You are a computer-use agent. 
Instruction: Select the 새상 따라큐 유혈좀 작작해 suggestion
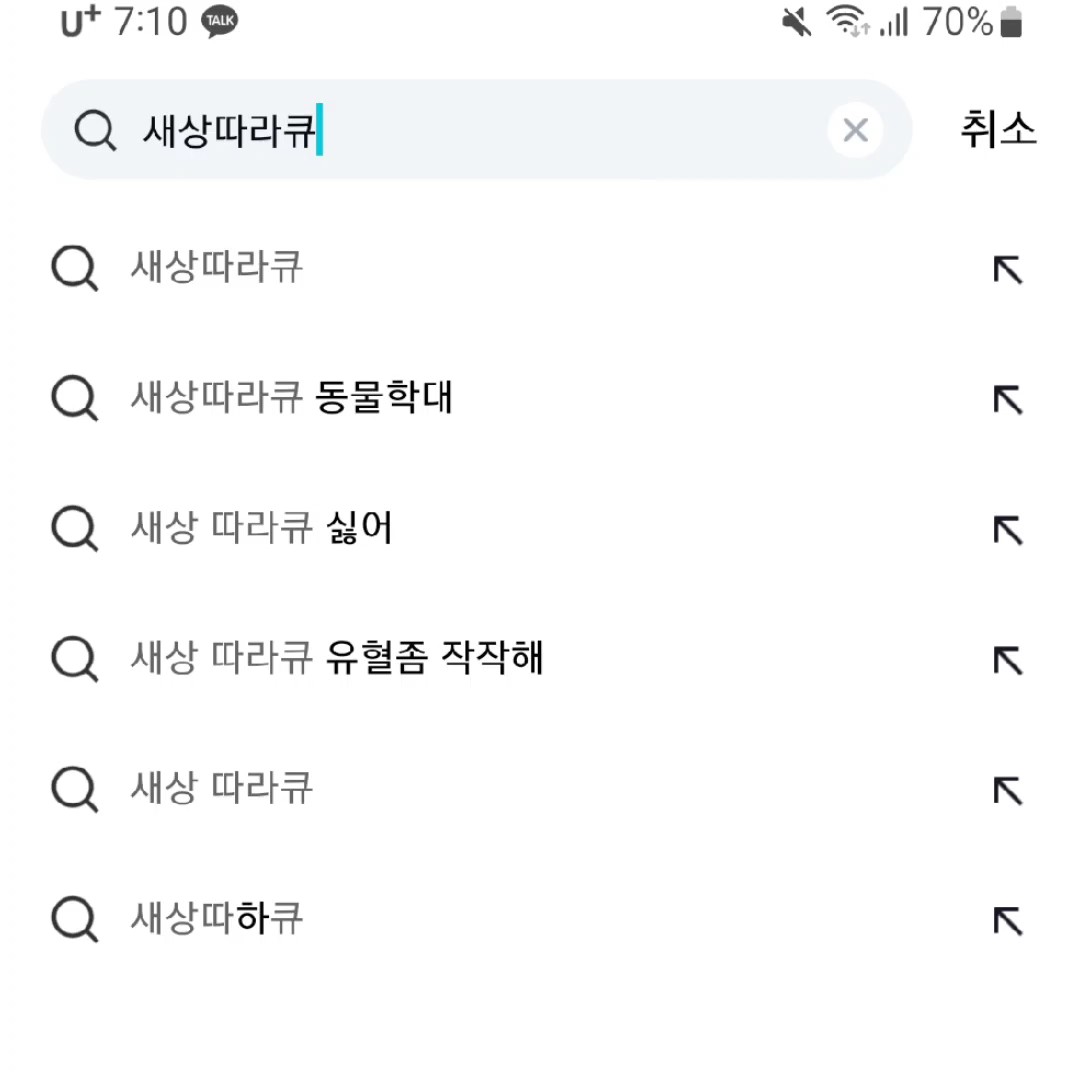pyautogui.click(x=337, y=658)
